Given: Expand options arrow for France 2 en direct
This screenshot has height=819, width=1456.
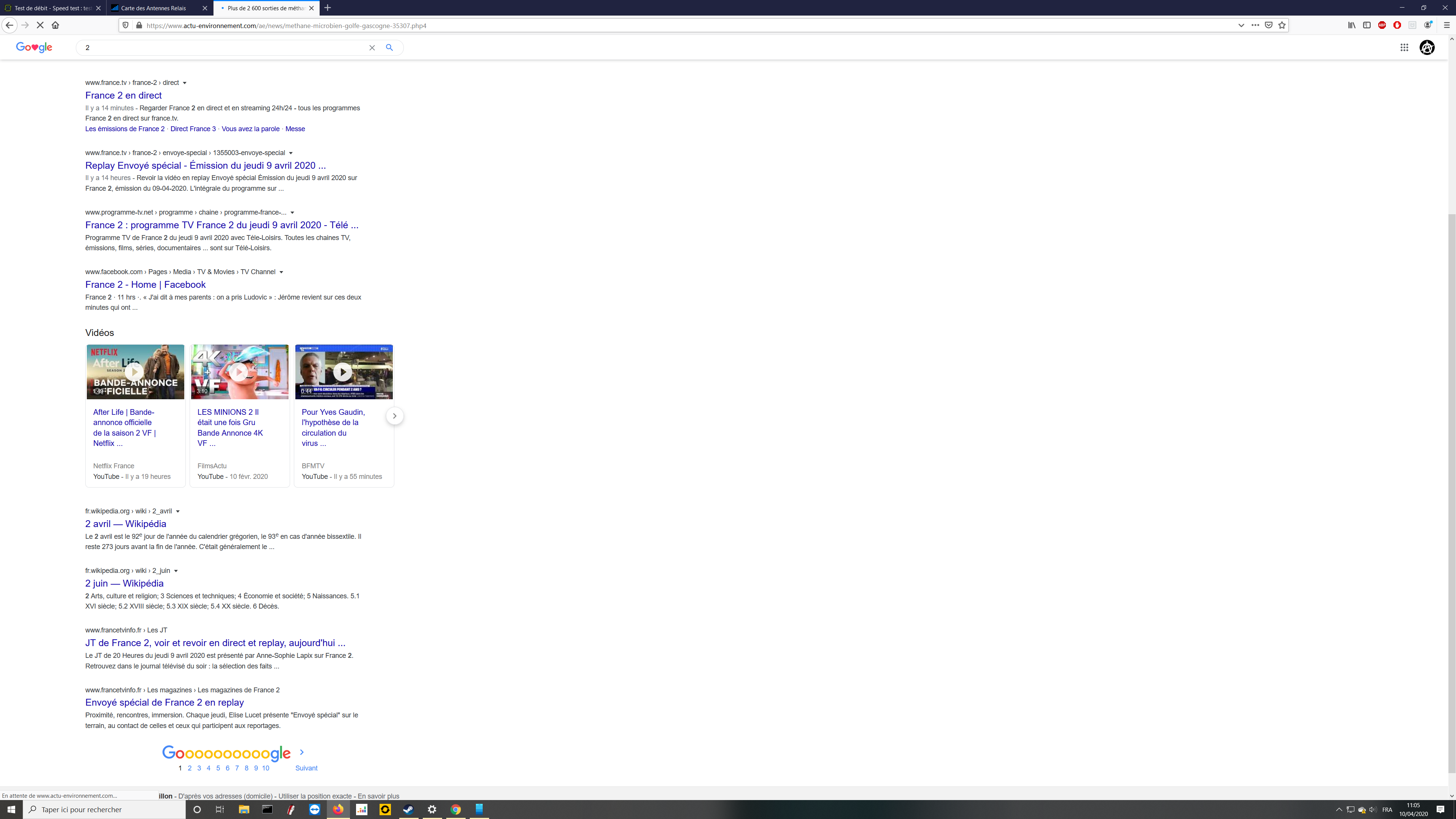Looking at the screenshot, I should (x=184, y=83).
